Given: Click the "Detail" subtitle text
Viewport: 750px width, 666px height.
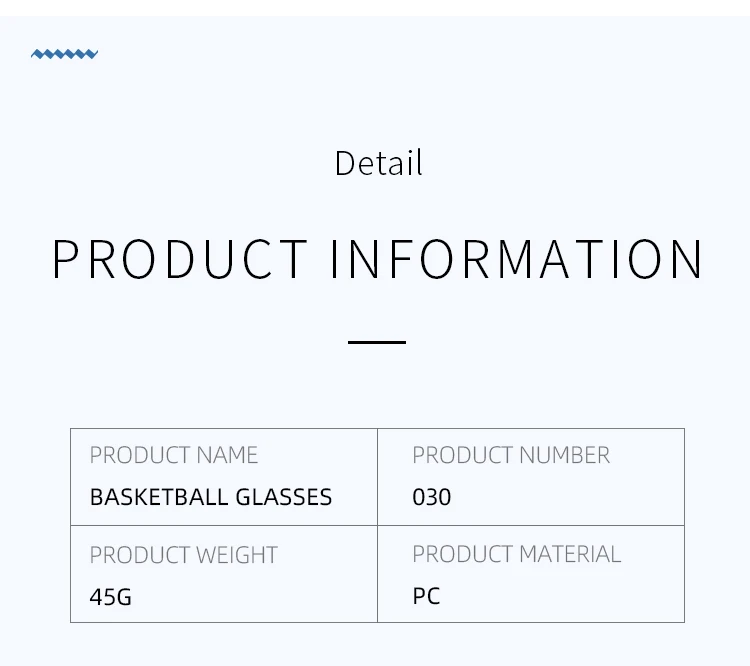Looking at the screenshot, I should (378, 163).
